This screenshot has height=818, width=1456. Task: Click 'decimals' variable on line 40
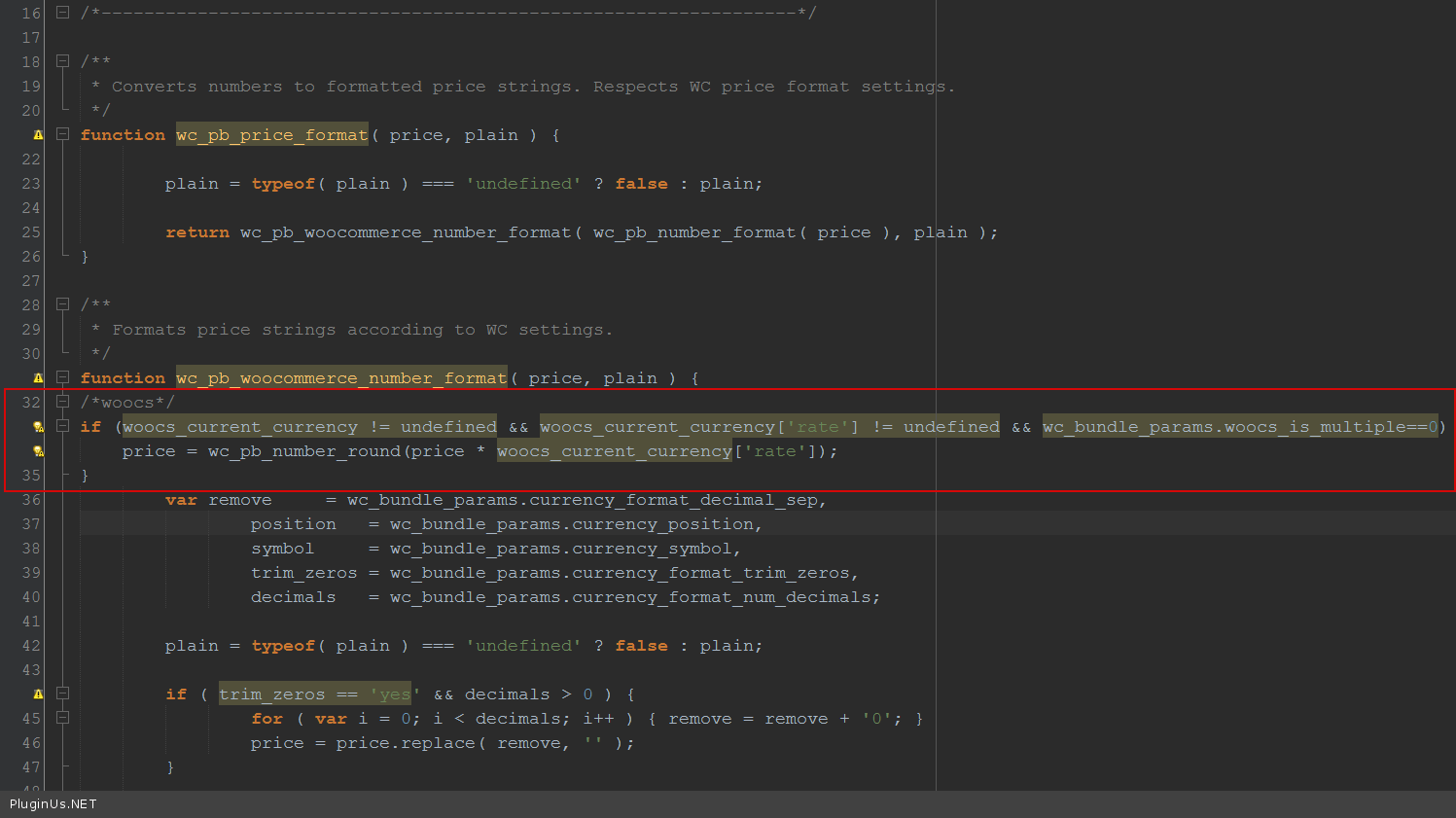(294, 597)
